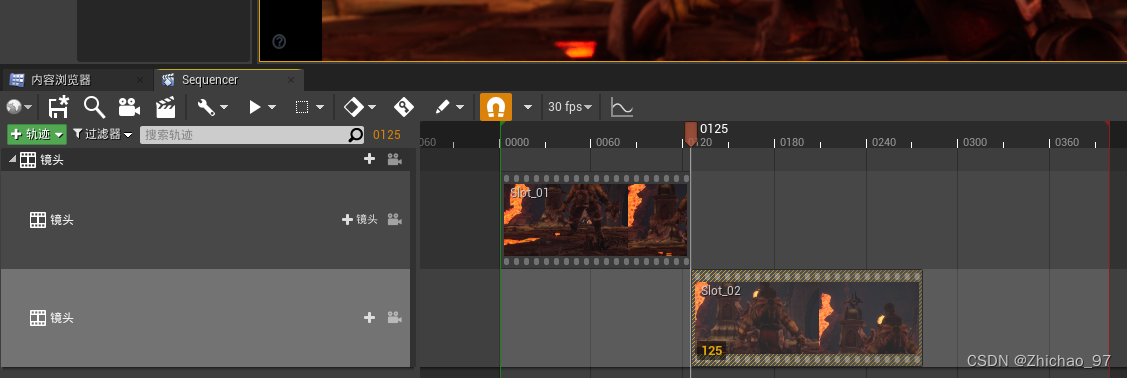Click the 0240 mark on timeline ruler
1127x378 pixels.
point(883,142)
